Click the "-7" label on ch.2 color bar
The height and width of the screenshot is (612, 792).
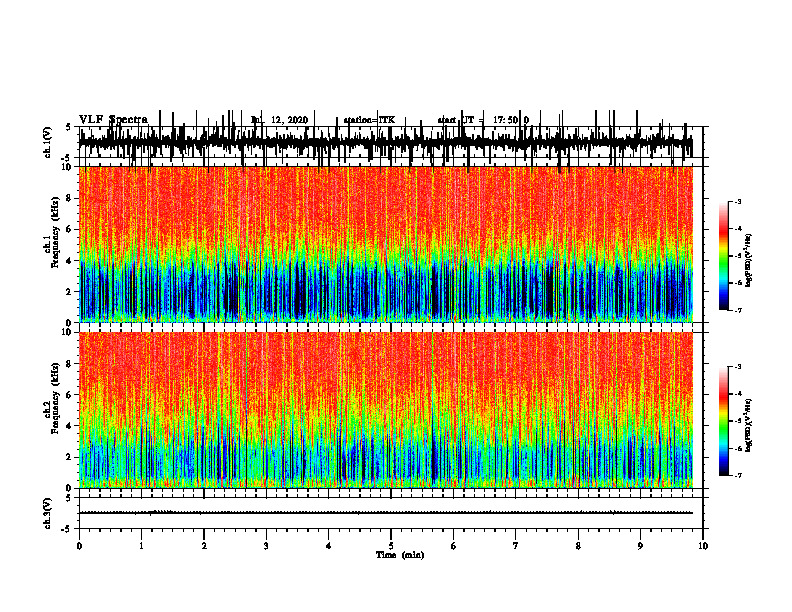738,476
